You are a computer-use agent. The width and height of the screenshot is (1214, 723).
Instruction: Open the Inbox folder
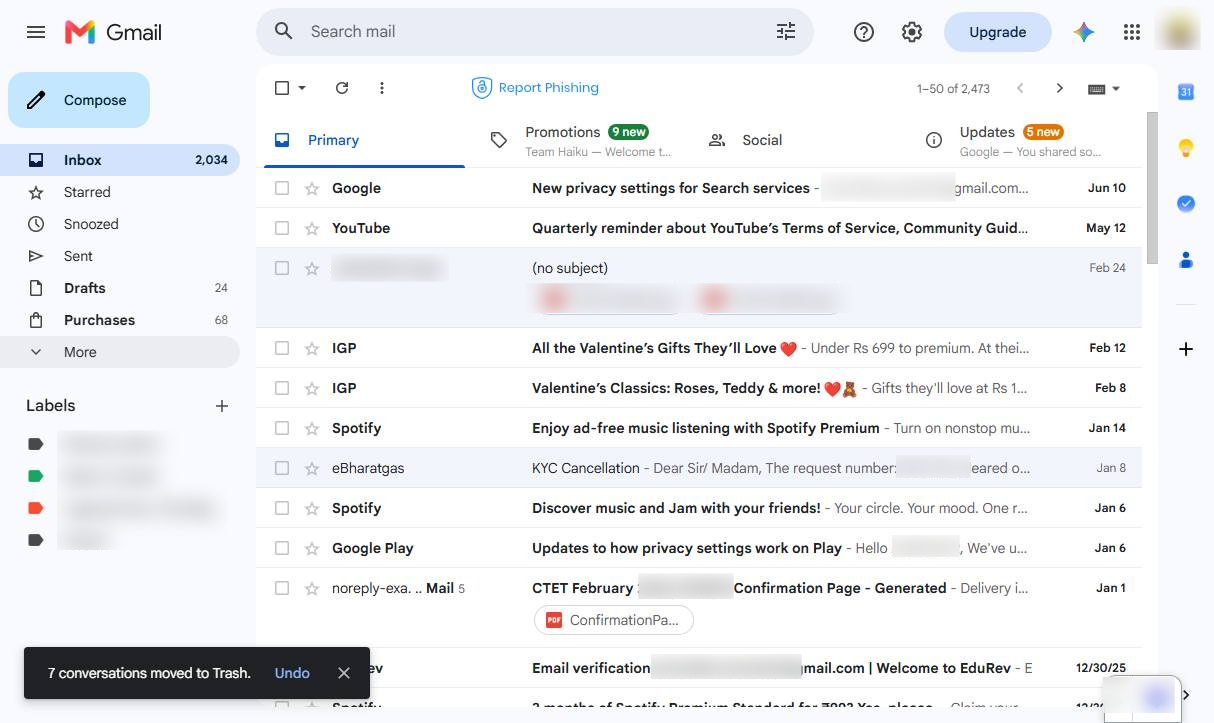point(120,160)
